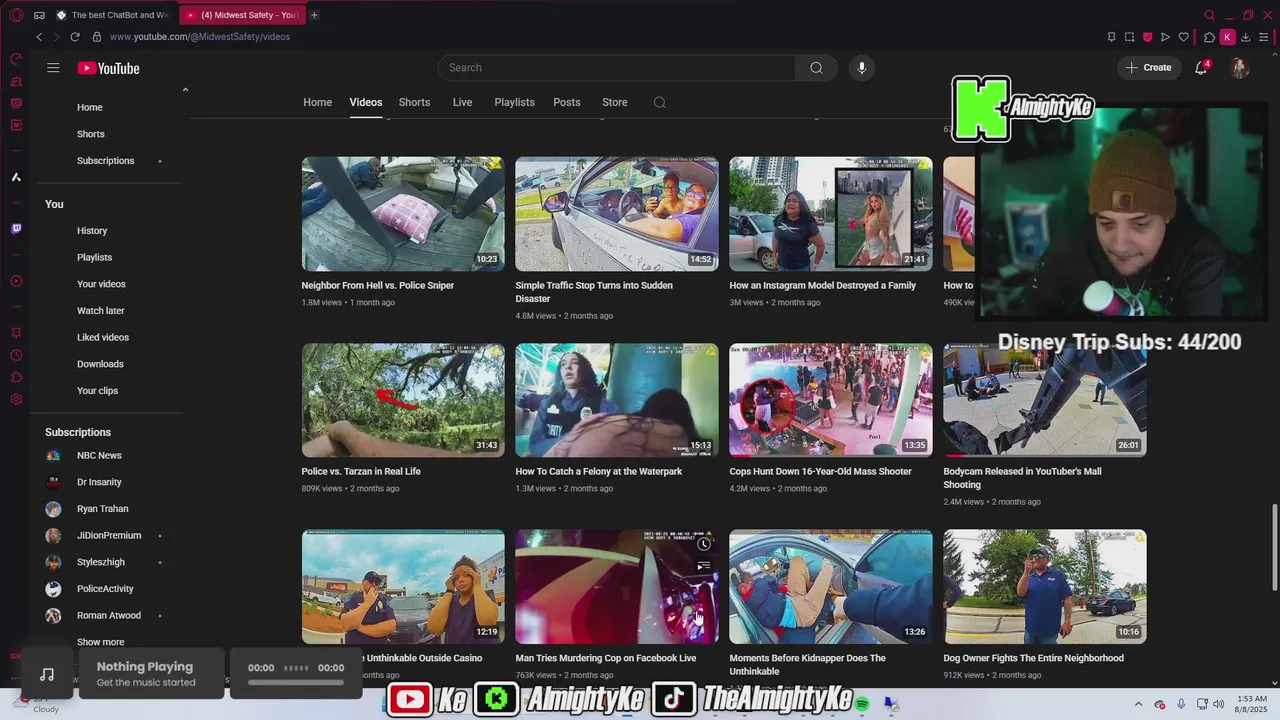Image resolution: width=1280 pixels, height=720 pixels.
Task: Open the Roman Atwood subscription
Action: 109,615
